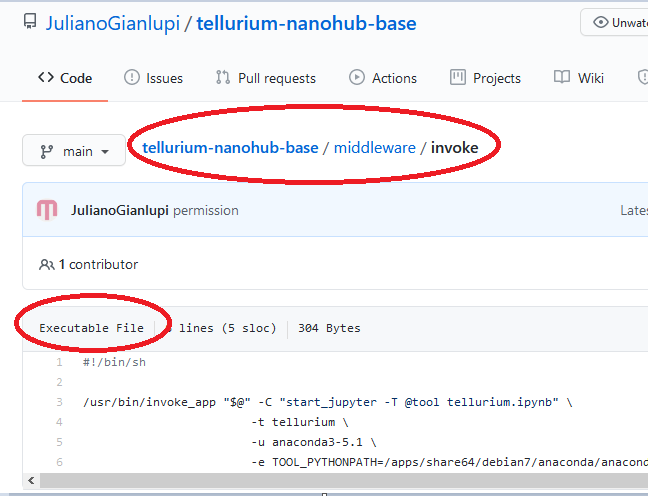Screen dimensions: 648x496
Task: Click the git branch icon beside main
Action: (46, 152)
